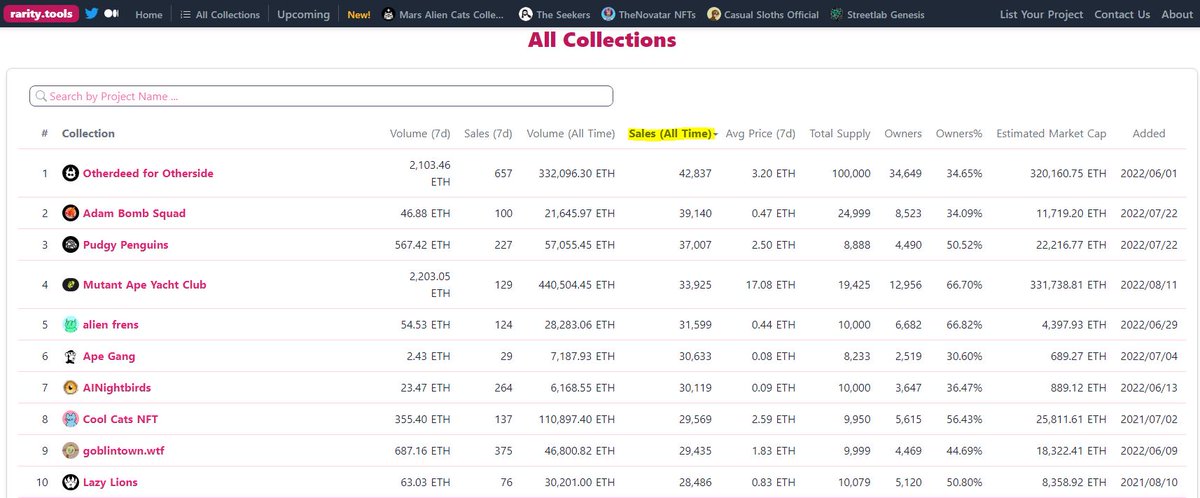1200x498 pixels.
Task: Open the Twitter bird icon link
Action: [91, 15]
